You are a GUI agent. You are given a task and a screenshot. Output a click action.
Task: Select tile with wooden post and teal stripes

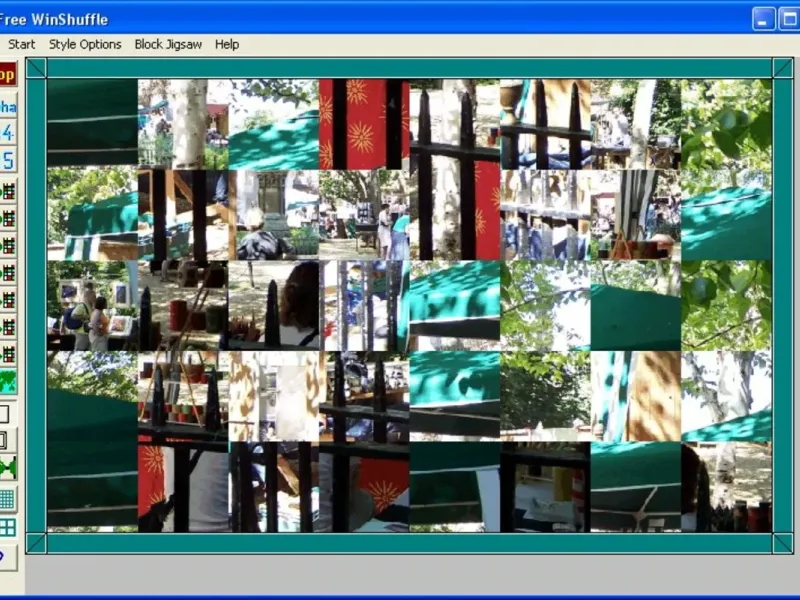click(636, 396)
